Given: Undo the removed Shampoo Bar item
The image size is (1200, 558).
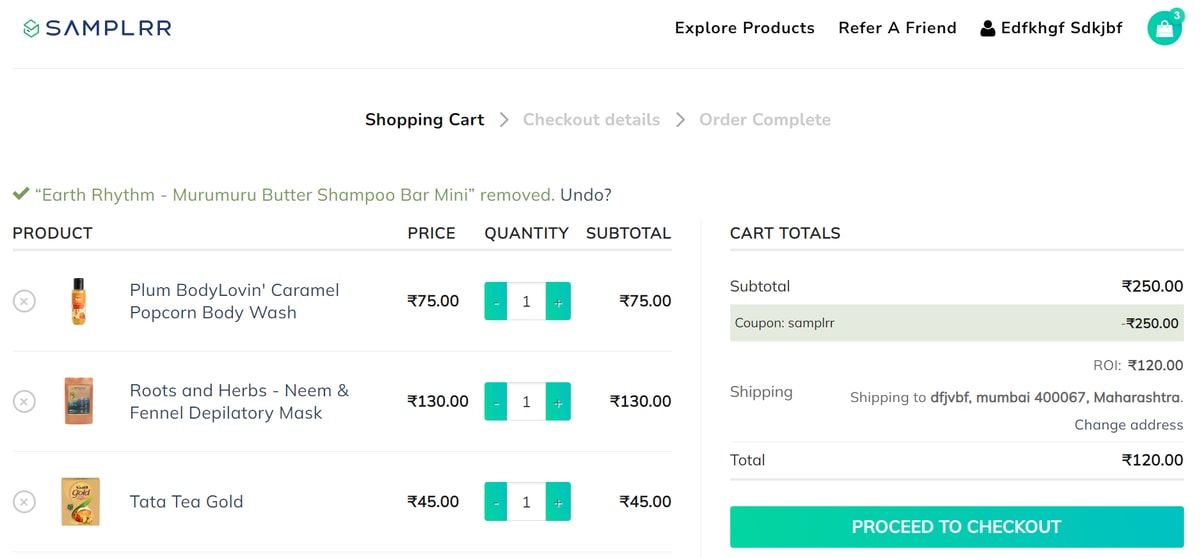Looking at the screenshot, I should point(585,195).
